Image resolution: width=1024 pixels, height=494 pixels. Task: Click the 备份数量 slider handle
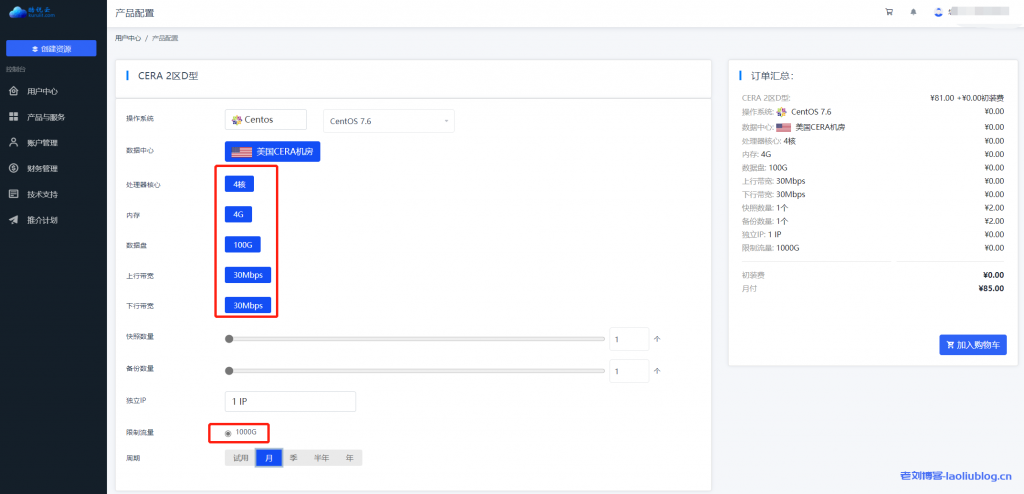(229, 371)
